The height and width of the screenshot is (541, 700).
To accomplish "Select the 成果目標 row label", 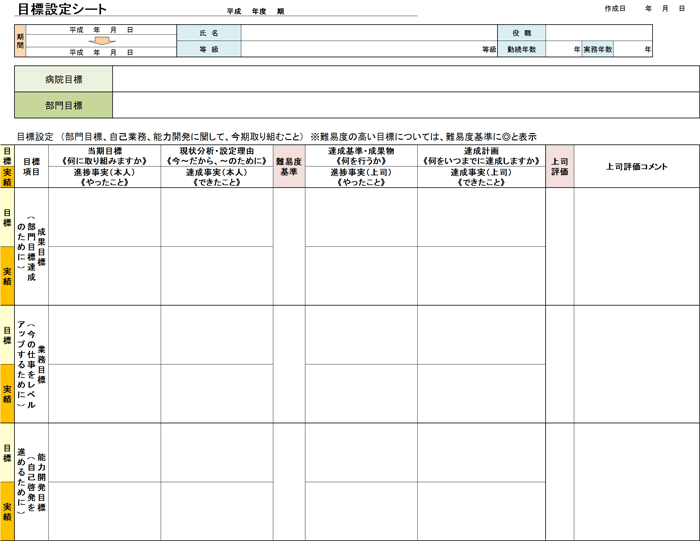I will point(31,246).
